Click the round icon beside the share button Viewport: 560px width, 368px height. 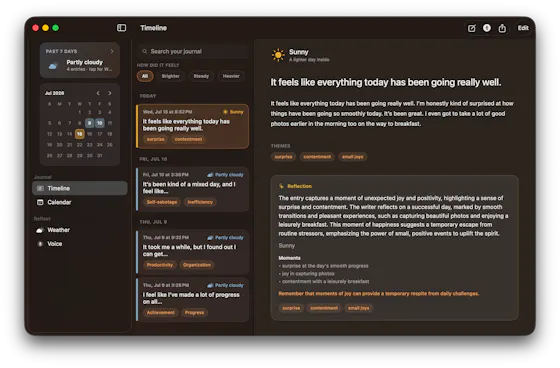click(487, 28)
